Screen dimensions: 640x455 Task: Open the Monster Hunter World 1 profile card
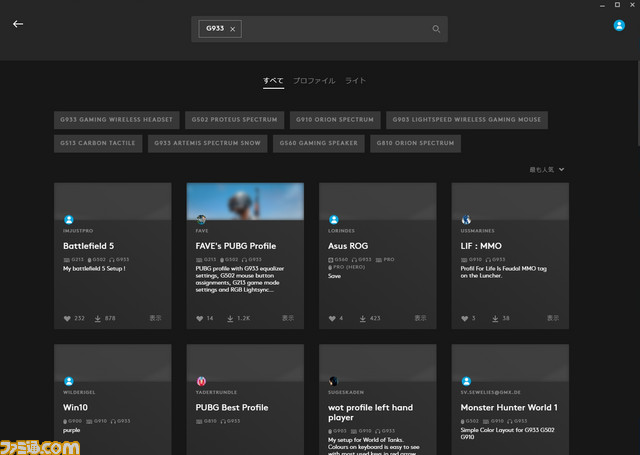[509, 408]
